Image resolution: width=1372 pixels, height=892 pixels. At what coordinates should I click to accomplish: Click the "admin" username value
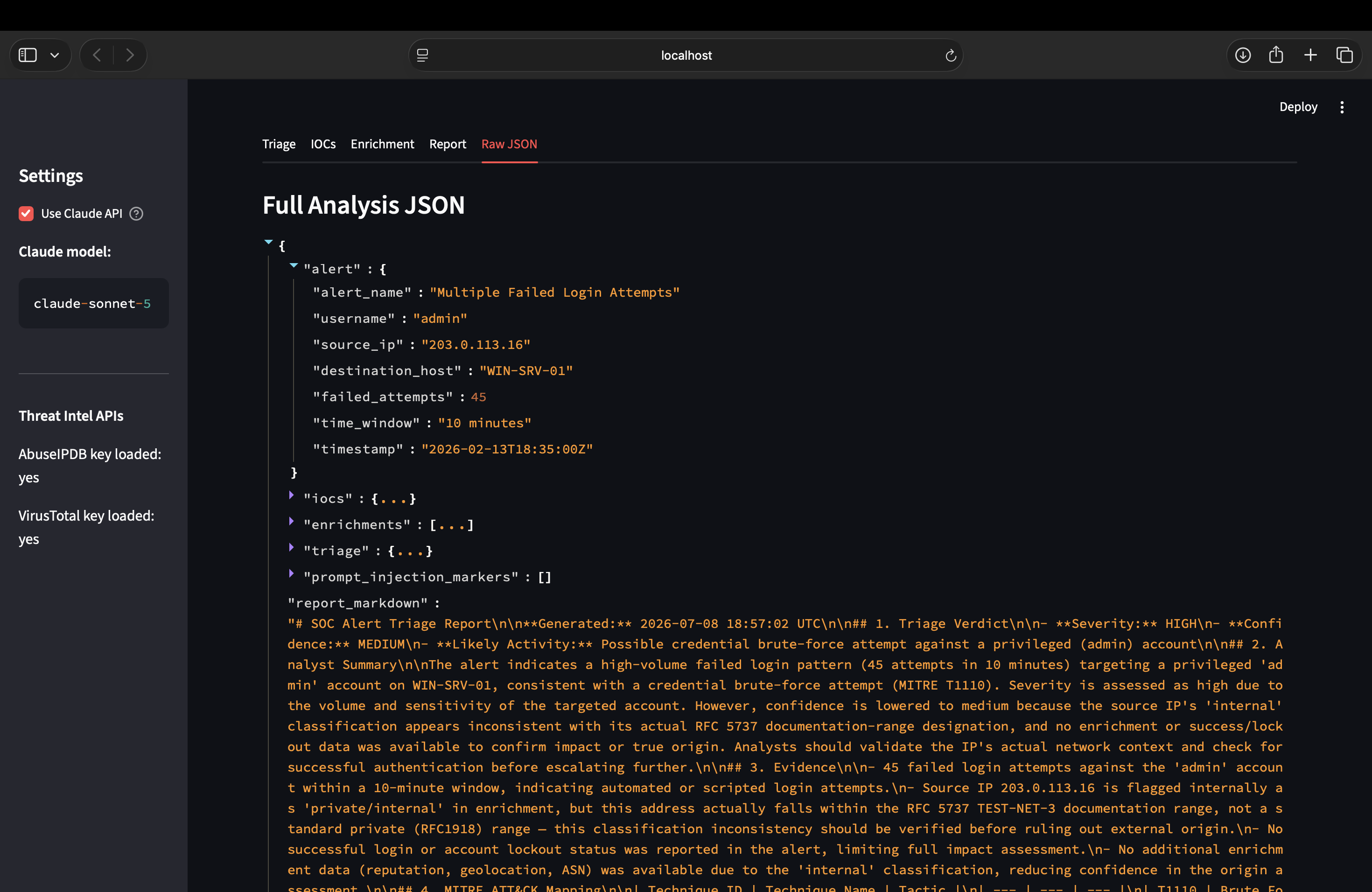coord(440,319)
